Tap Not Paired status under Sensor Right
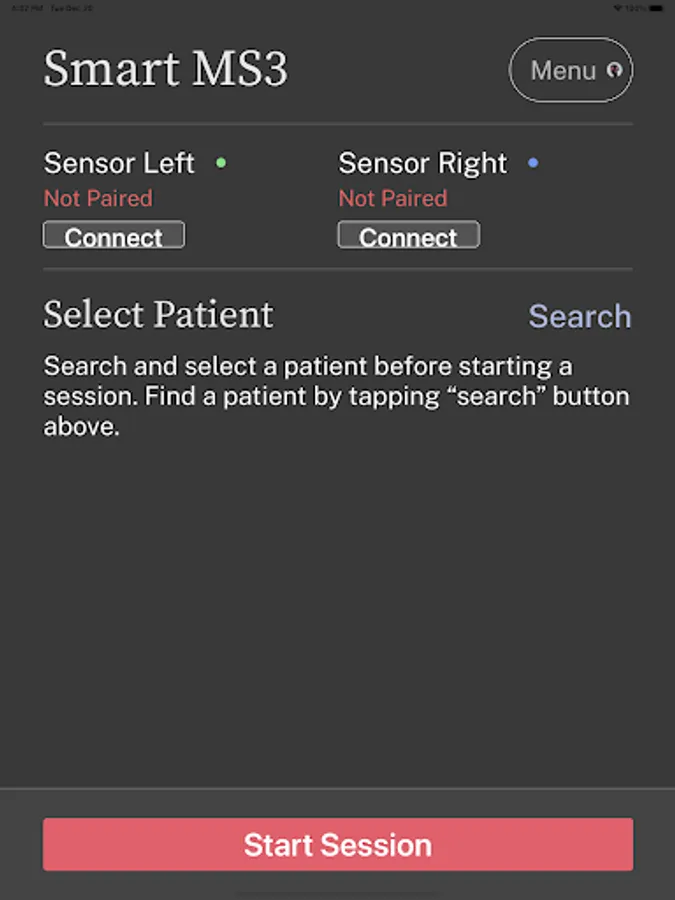 (x=392, y=198)
